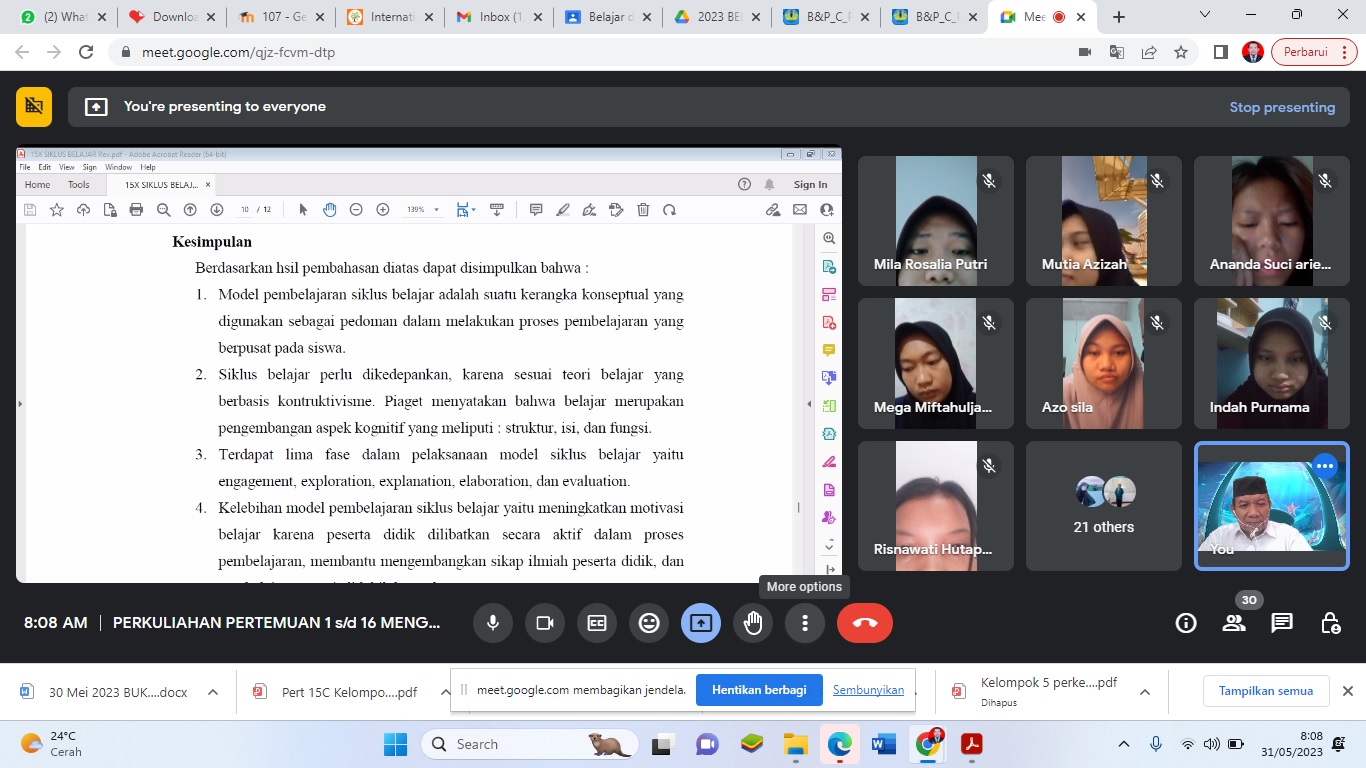
Task: Open host controls lock icon
Action: pos(1330,624)
